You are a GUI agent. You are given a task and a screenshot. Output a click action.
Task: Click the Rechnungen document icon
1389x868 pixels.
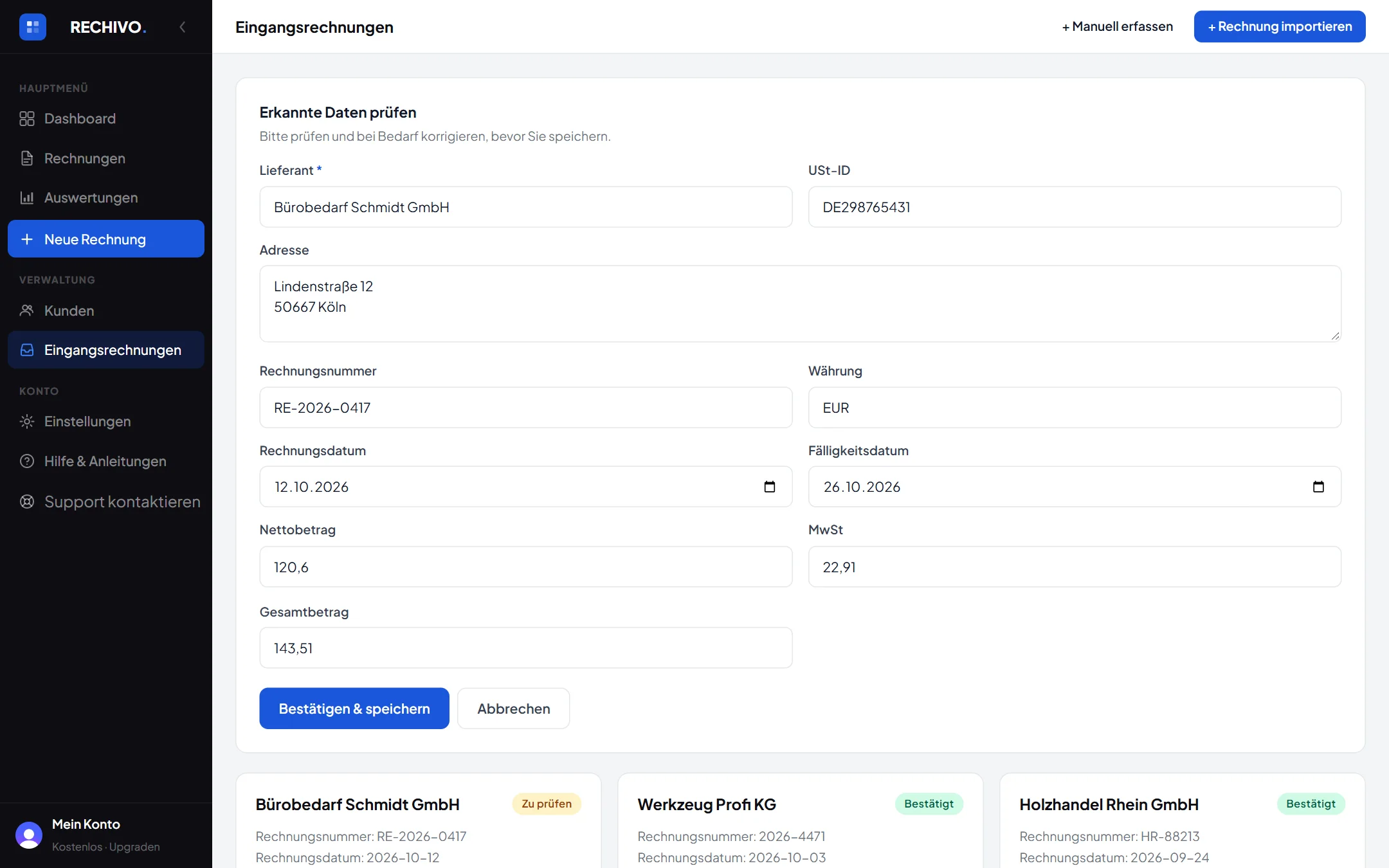[x=27, y=158]
